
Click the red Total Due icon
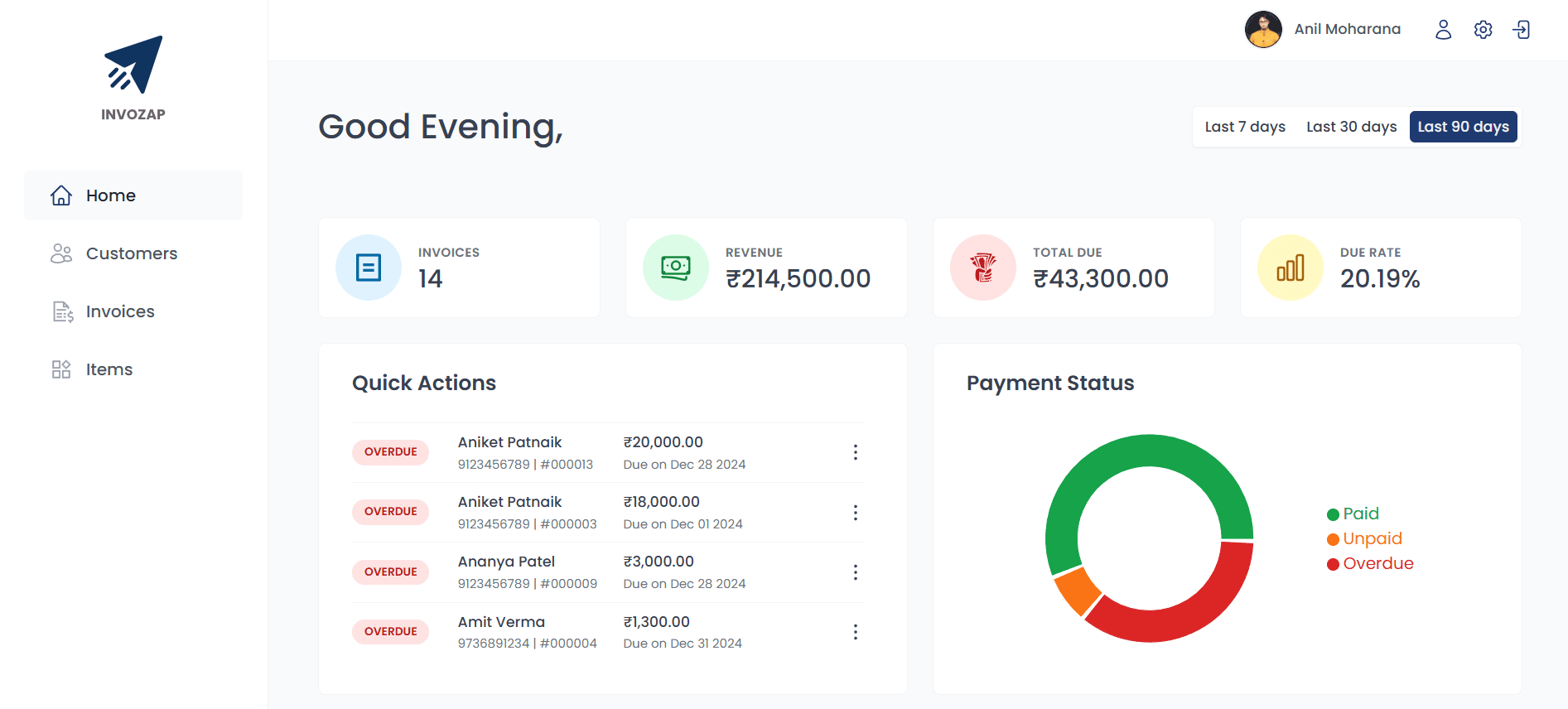pyautogui.click(x=983, y=268)
